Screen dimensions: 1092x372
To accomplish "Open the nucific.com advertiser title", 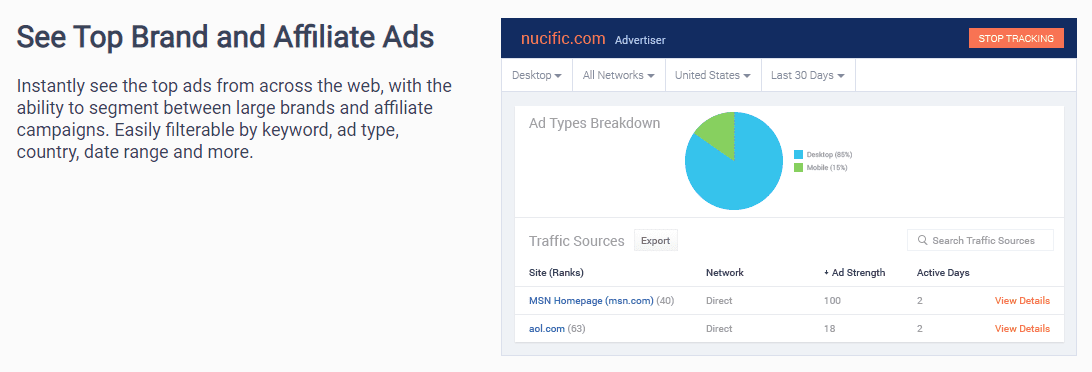I will tap(563, 39).
